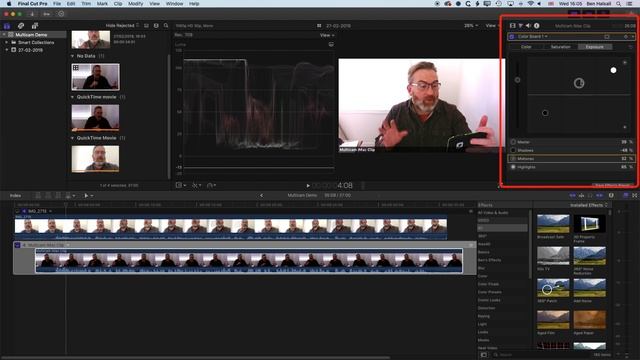Switch to the Saturation tab
Screen dimensions: 640x360
(x=560, y=47)
